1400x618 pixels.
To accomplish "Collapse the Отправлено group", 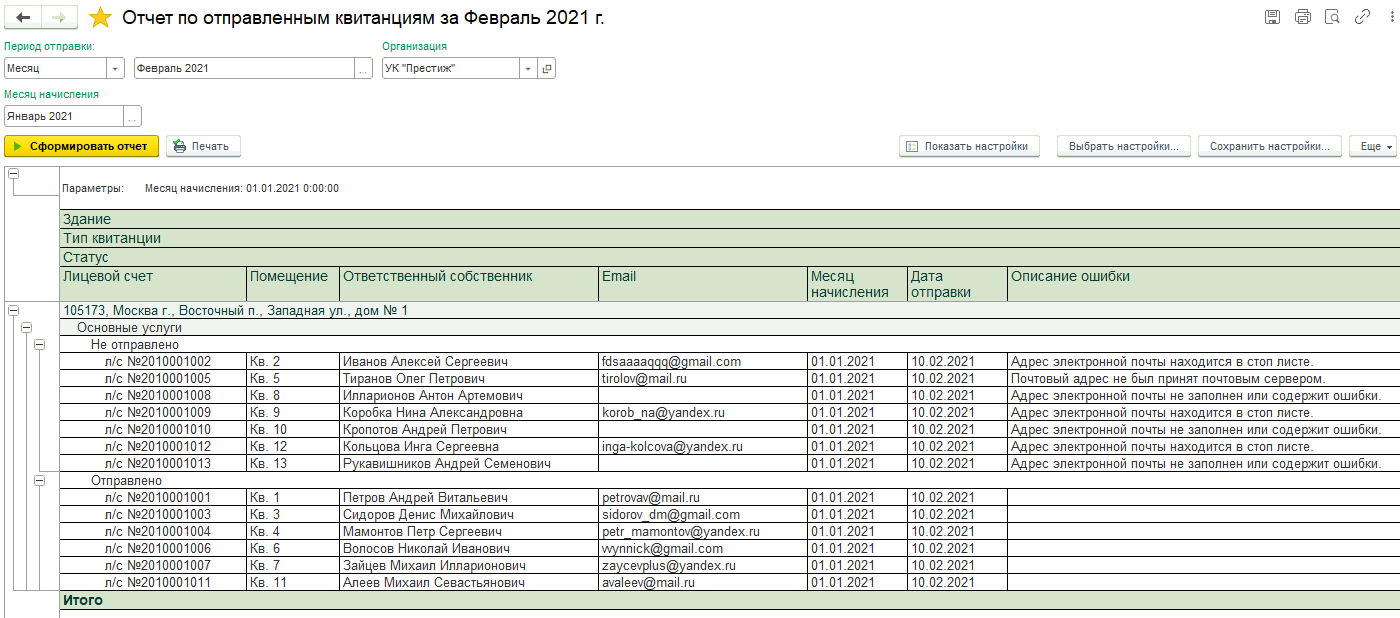I will click(x=39, y=480).
